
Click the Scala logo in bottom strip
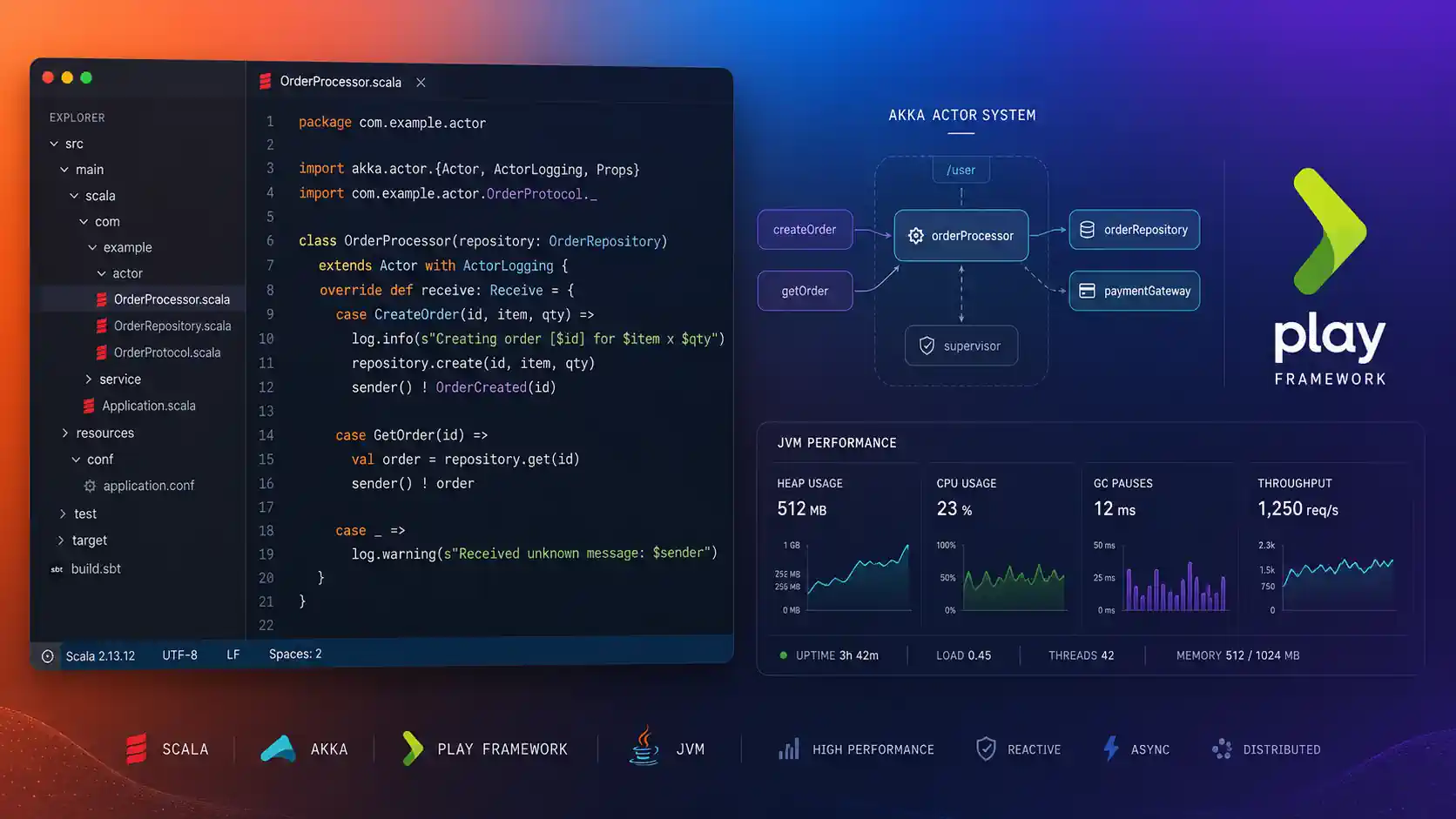[x=137, y=749]
